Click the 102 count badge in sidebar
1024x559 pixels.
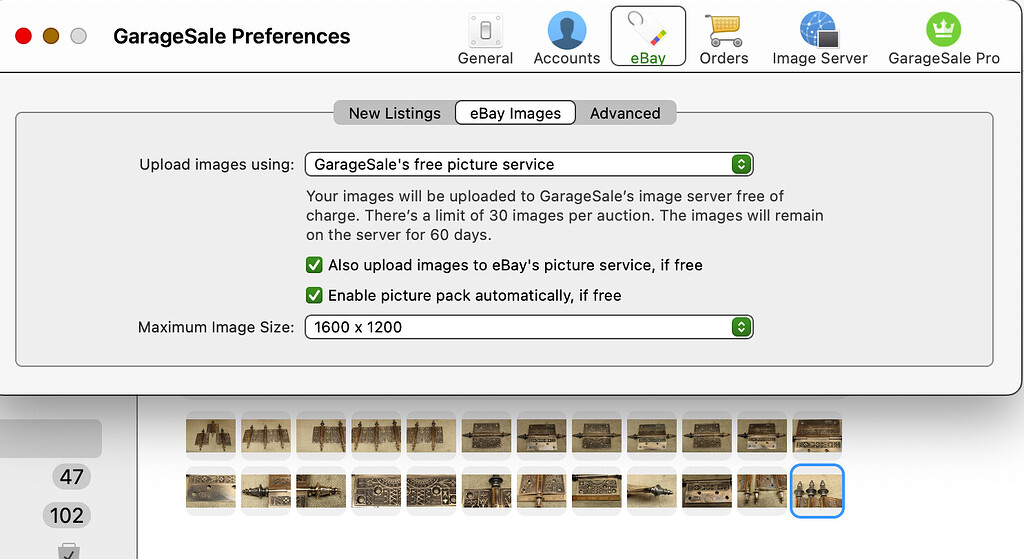[67, 516]
